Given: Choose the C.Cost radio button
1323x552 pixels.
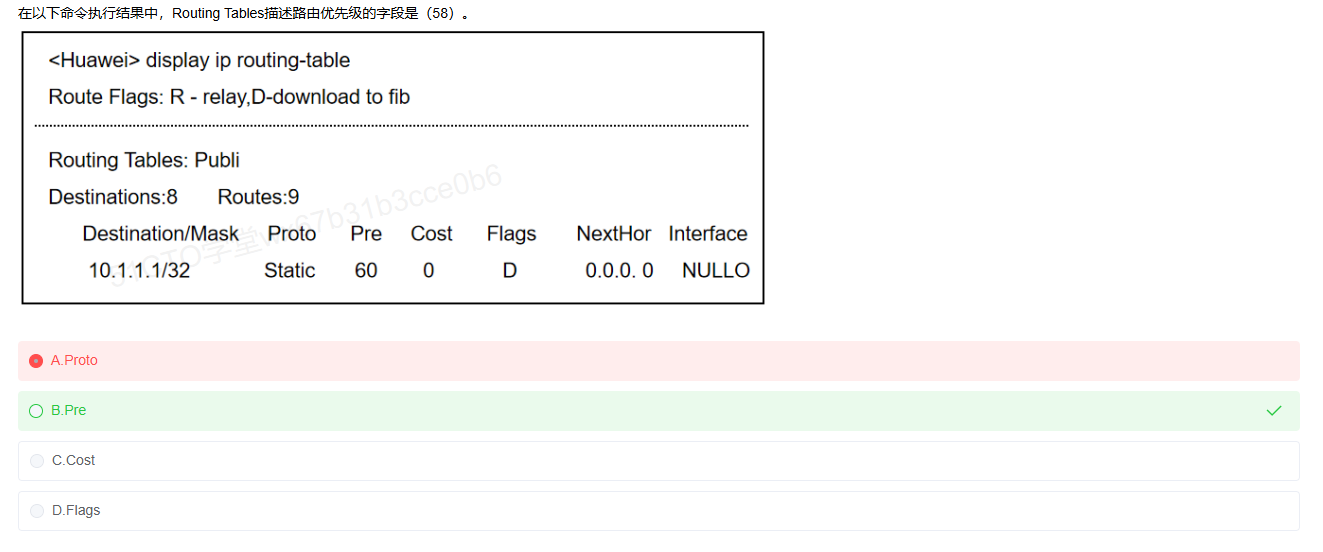Looking at the screenshot, I should point(37,461).
